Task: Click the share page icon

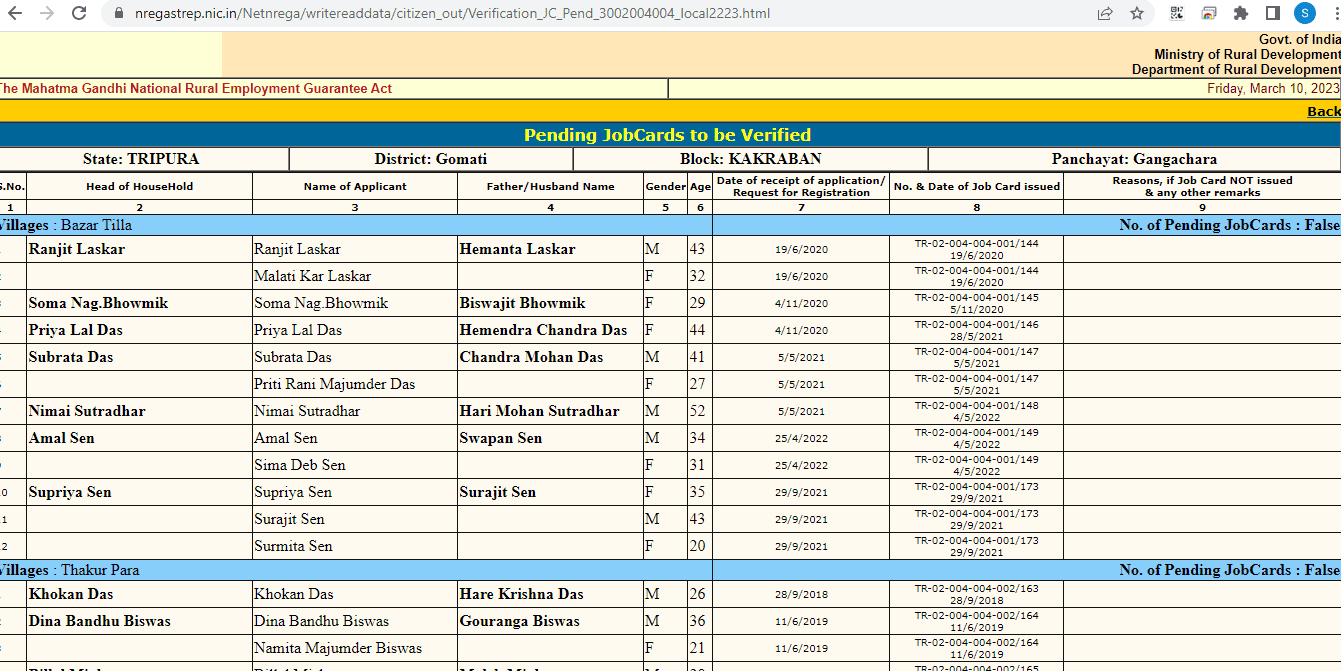Action: tap(1104, 13)
